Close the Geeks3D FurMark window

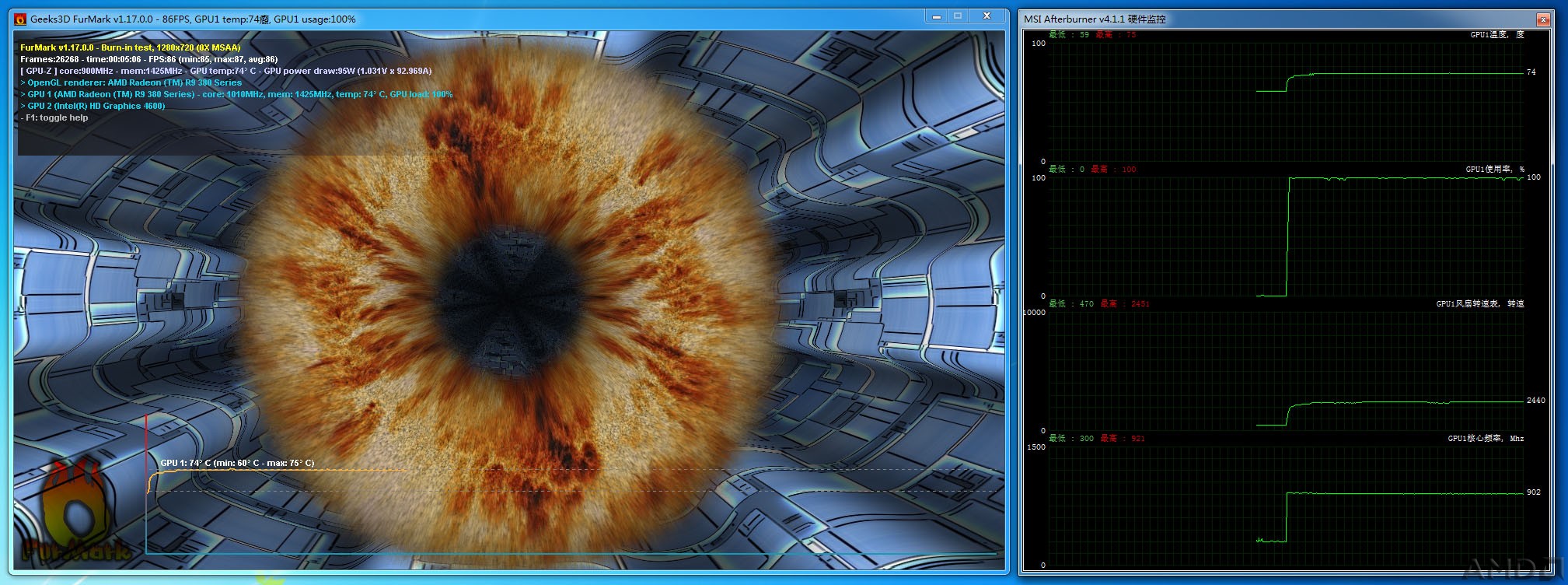(x=987, y=16)
